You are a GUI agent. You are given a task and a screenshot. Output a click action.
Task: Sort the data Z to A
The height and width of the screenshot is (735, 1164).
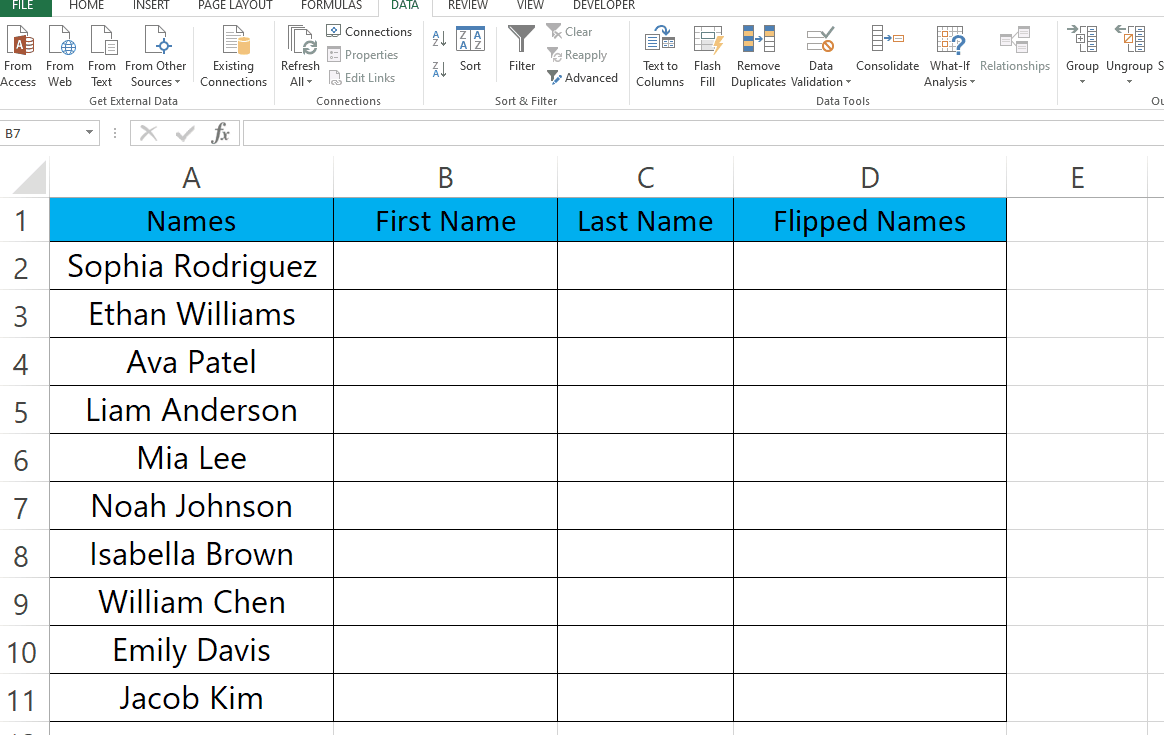pos(438,71)
